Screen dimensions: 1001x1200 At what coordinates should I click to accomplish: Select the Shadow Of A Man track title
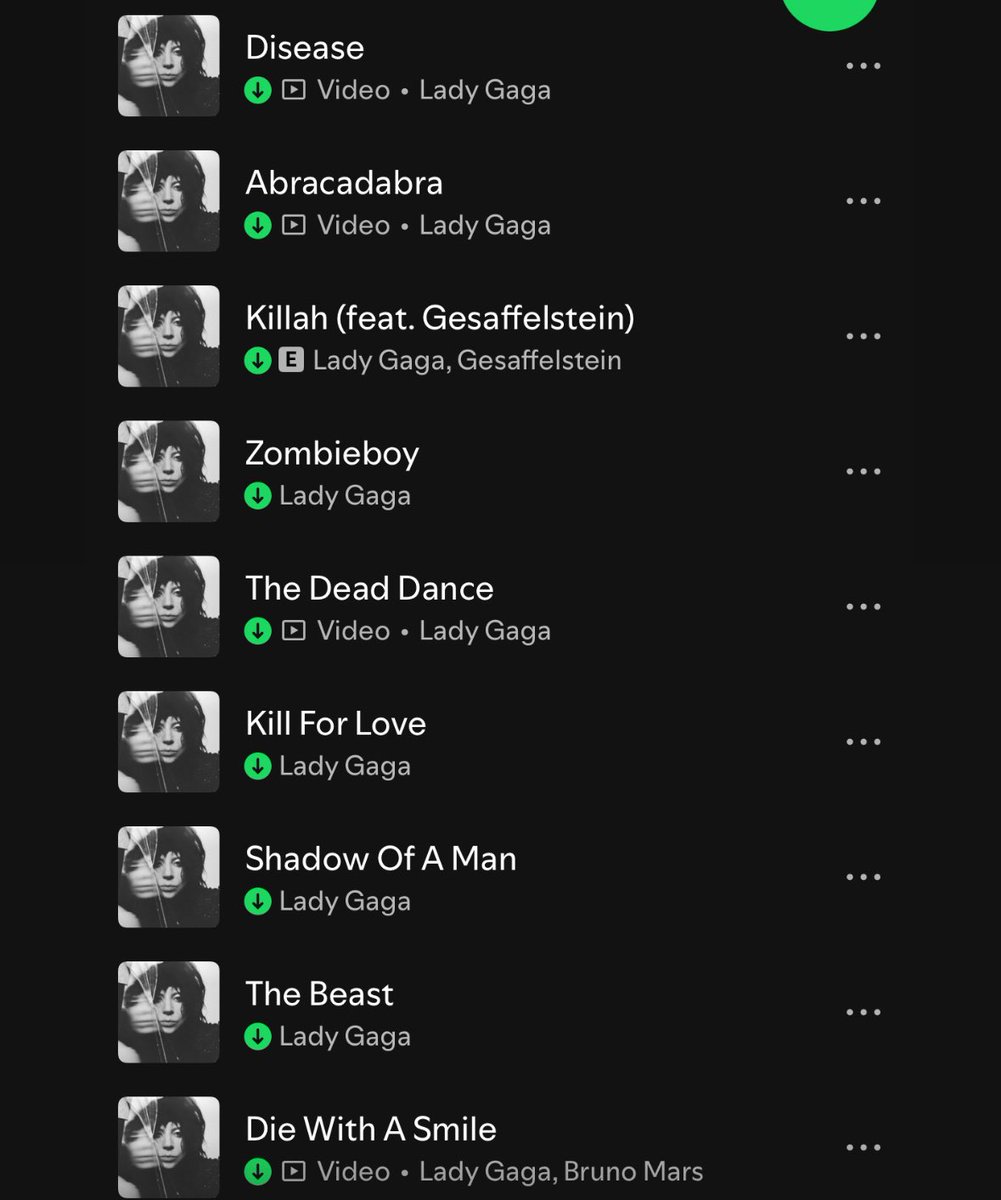click(x=381, y=859)
